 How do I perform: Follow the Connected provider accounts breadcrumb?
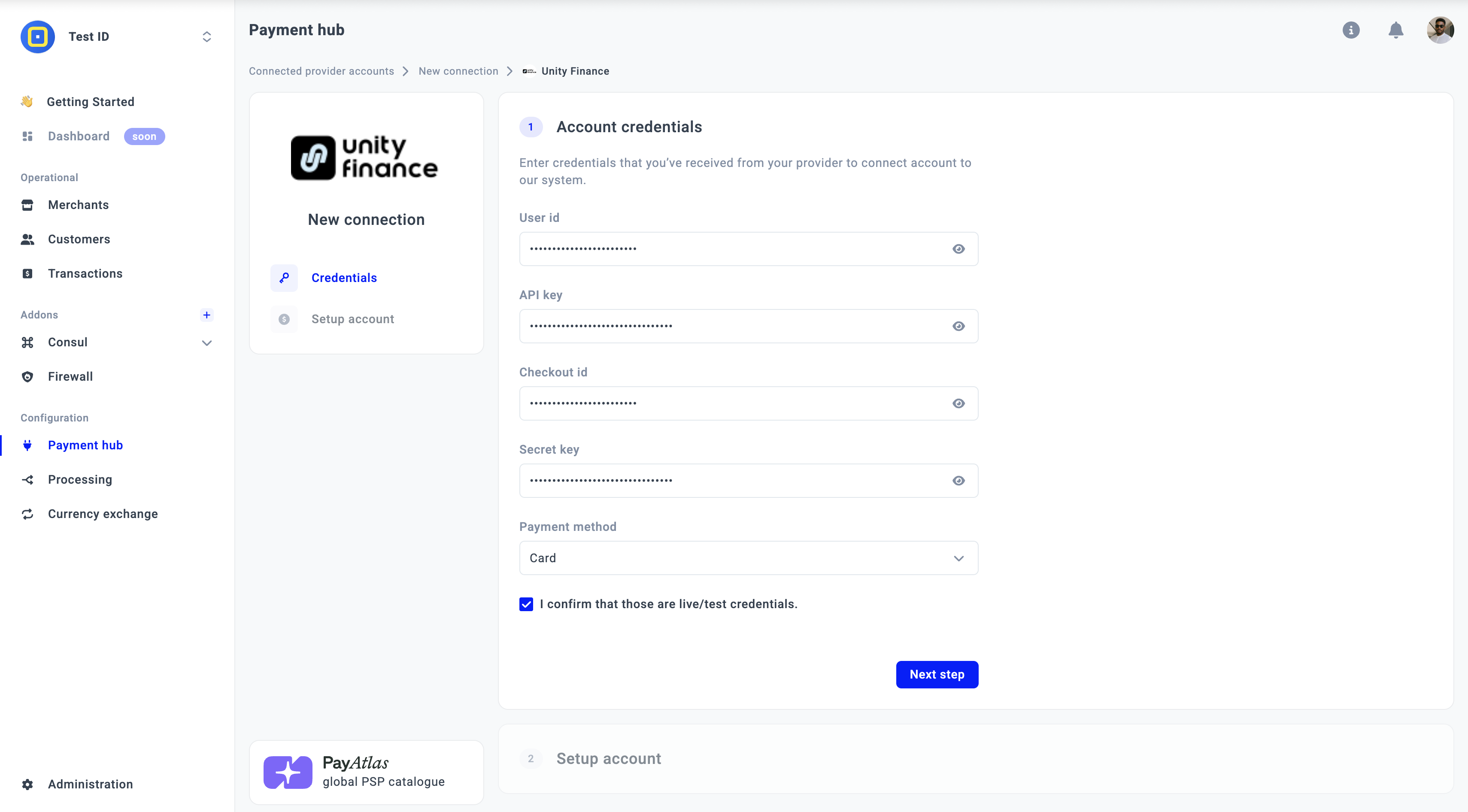322,71
